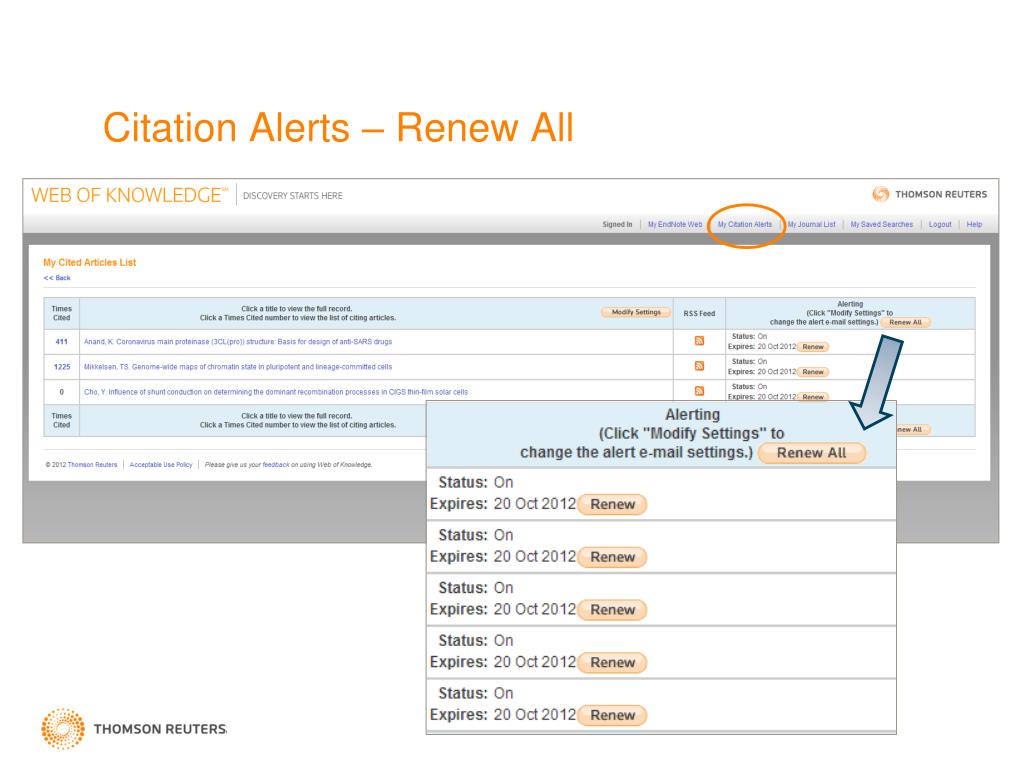This screenshot has width=1024, height=768.
Task: View citing articles for count 411
Action: click(x=61, y=342)
